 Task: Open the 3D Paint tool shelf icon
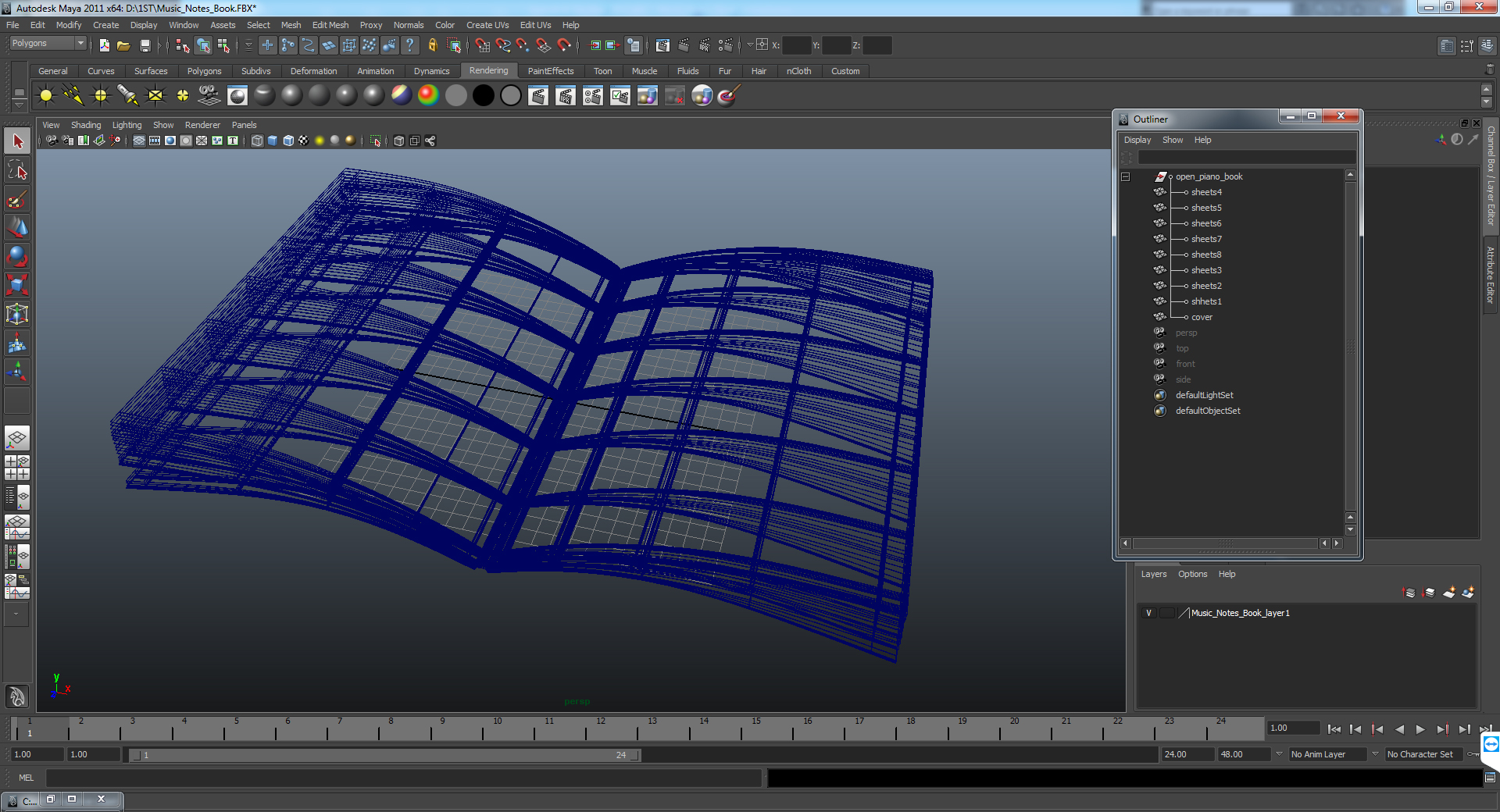click(x=729, y=96)
